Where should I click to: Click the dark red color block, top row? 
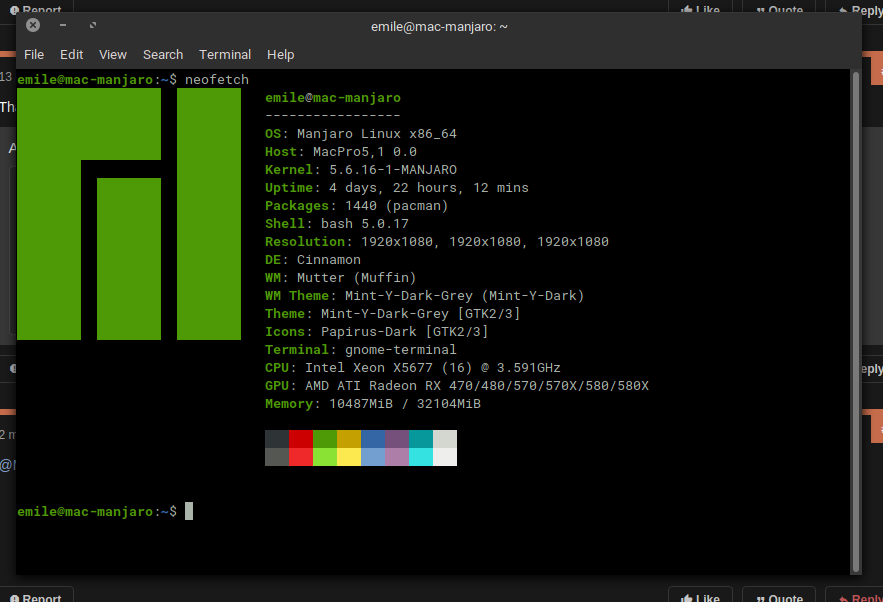click(301, 439)
